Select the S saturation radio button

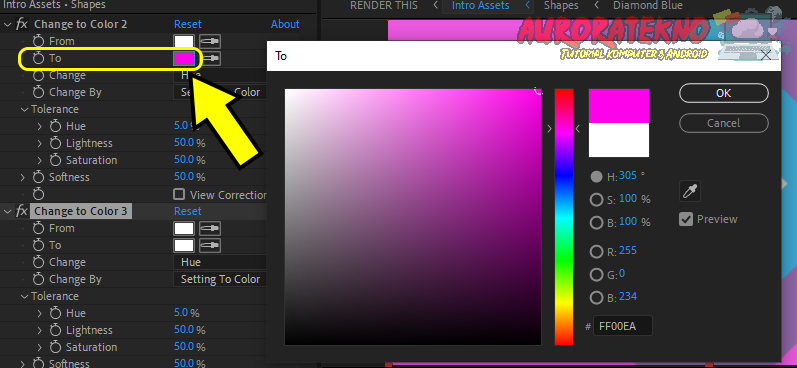click(x=596, y=199)
